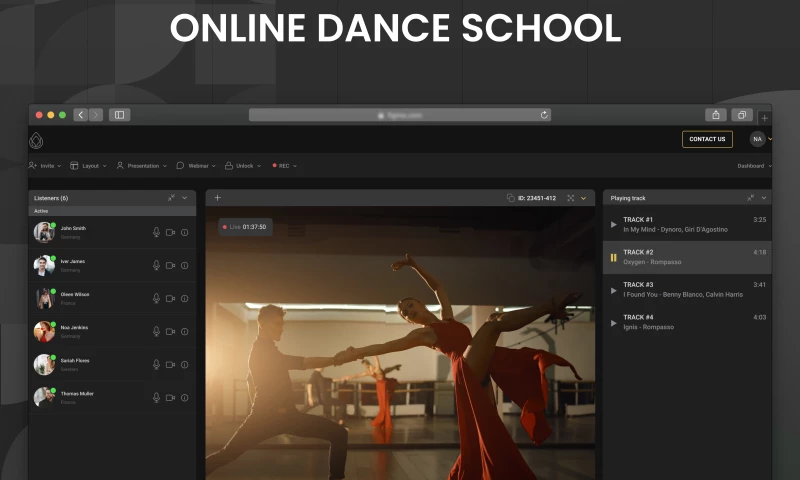Viewport: 800px width, 480px height.
Task: Open the Invite dropdown
Action: (45, 166)
